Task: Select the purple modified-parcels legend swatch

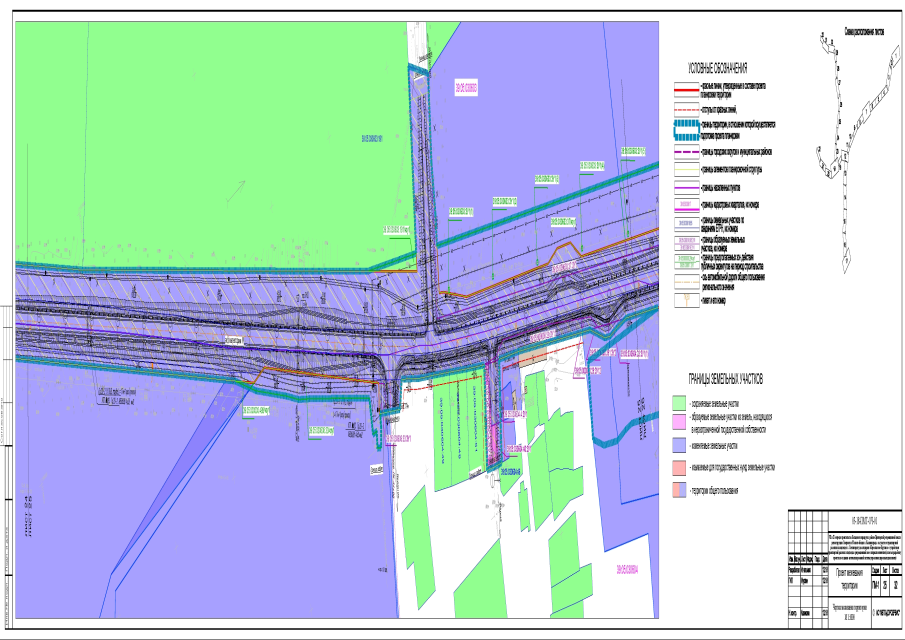Action: [678, 445]
